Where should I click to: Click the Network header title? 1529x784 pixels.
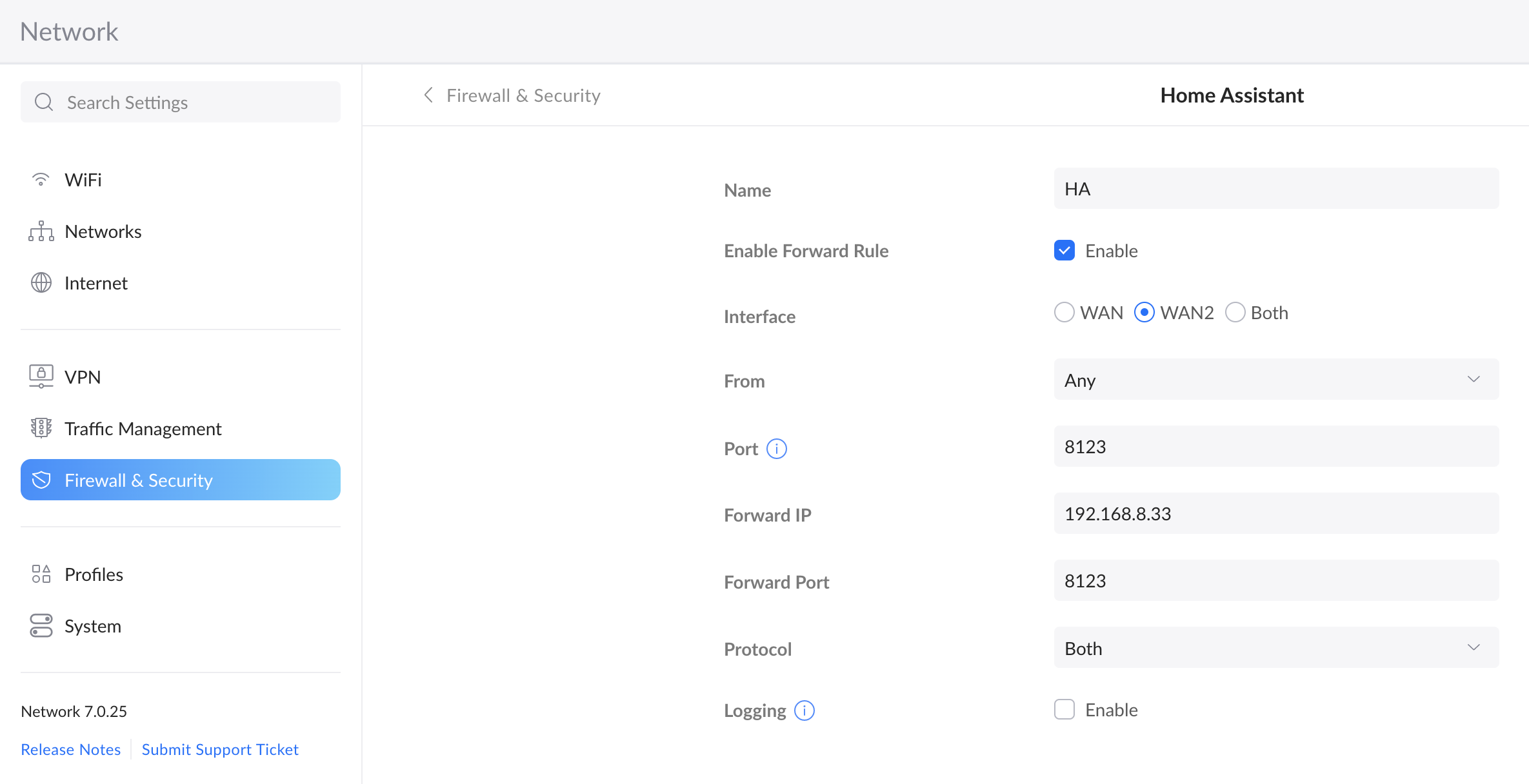[69, 32]
